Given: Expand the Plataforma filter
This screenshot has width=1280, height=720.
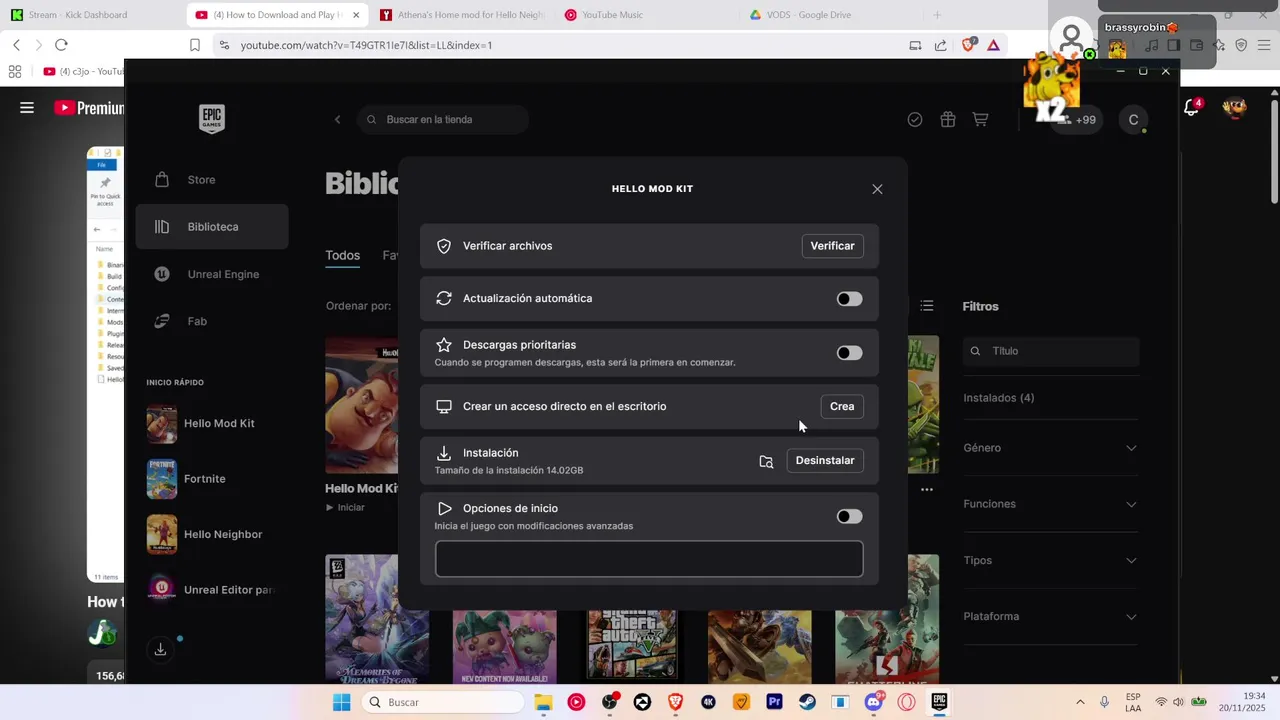Looking at the screenshot, I should (1050, 616).
